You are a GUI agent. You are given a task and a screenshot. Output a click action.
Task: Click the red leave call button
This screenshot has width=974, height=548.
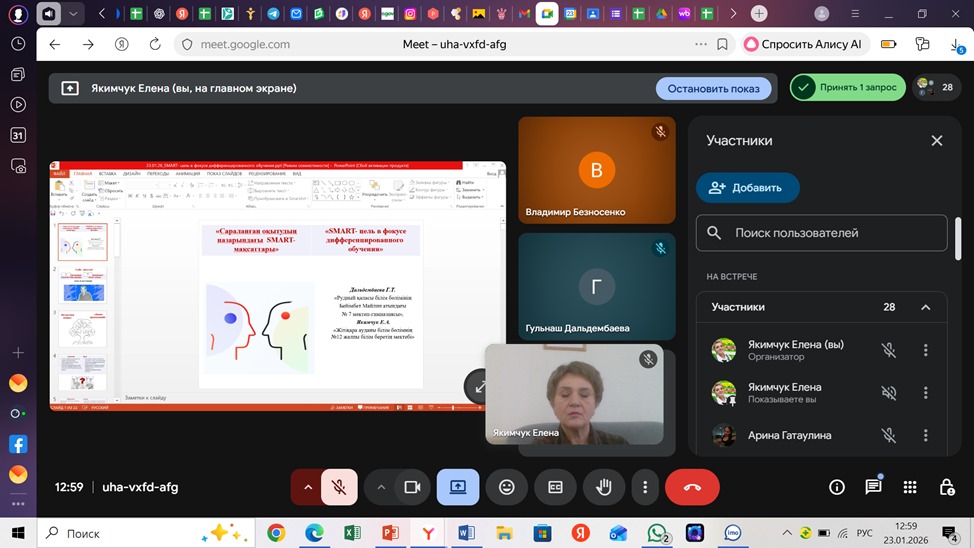point(692,487)
